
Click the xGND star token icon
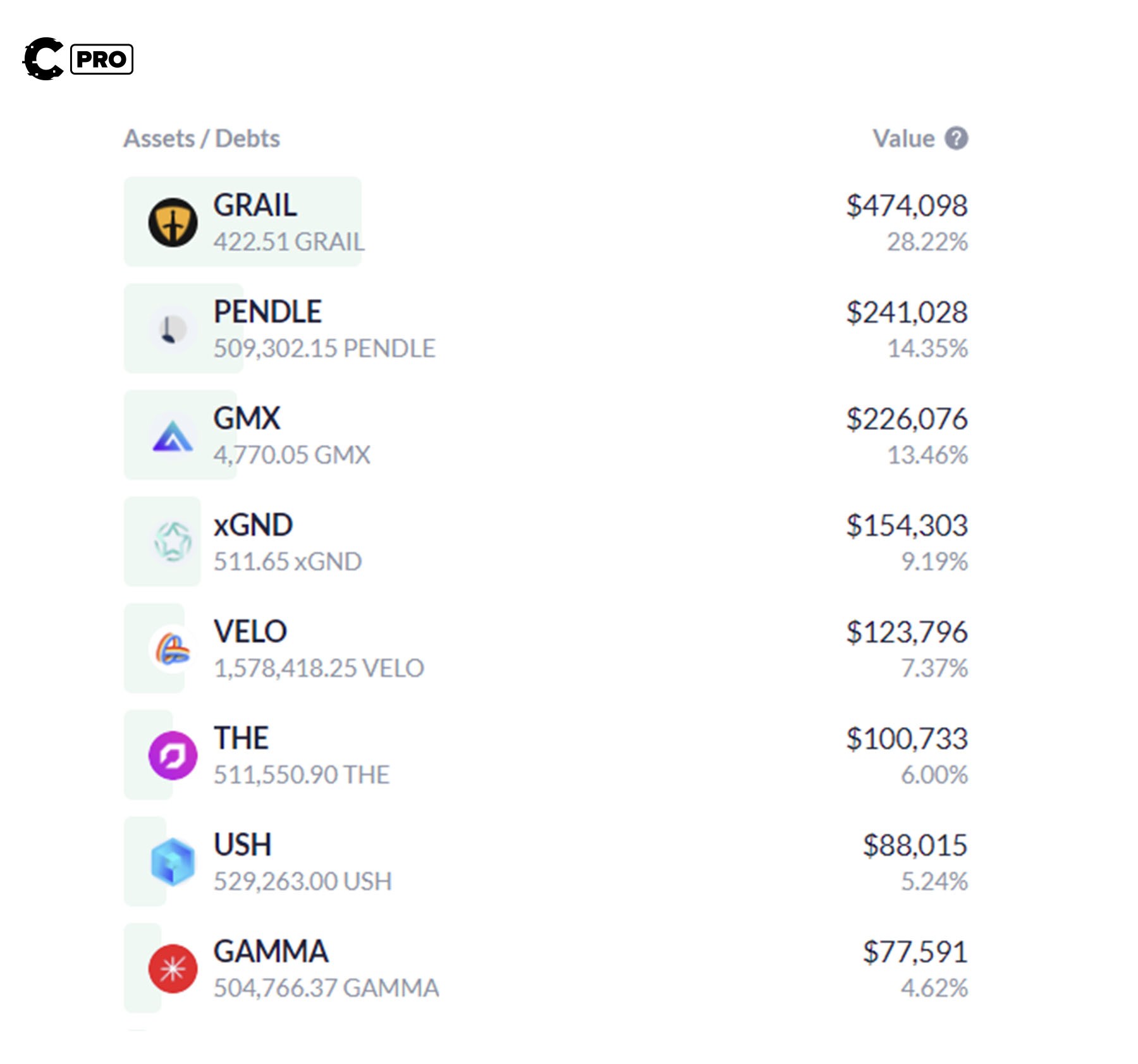(173, 542)
